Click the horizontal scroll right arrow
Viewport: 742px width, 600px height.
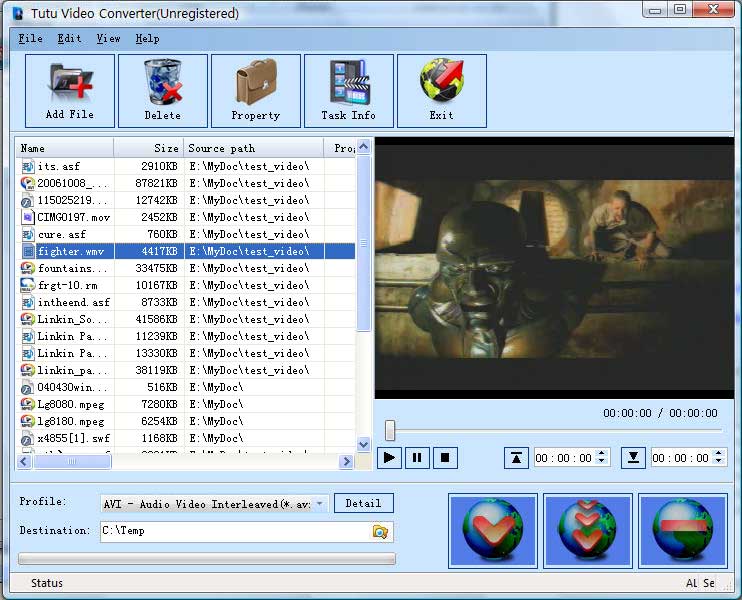pos(346,461)
